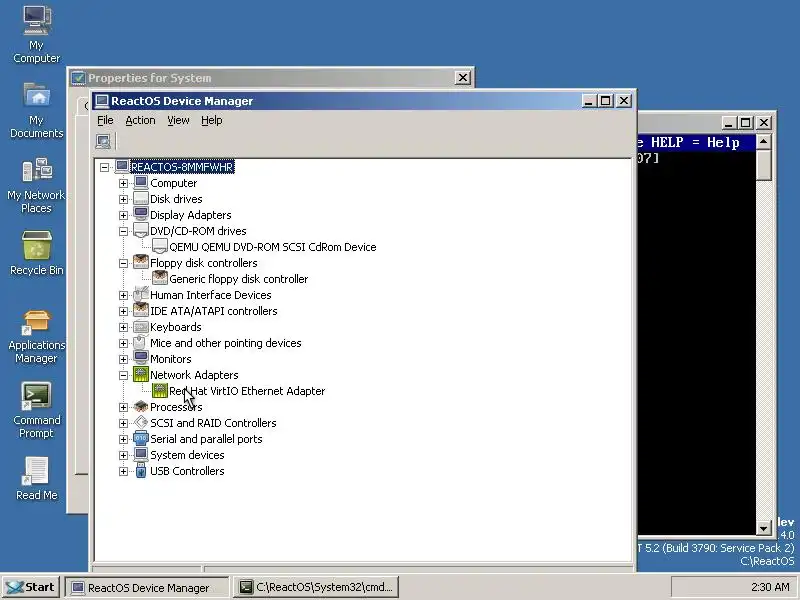Open My Documents desktop icon
Viewport: 800px width, 600px height.
[37, 96]
